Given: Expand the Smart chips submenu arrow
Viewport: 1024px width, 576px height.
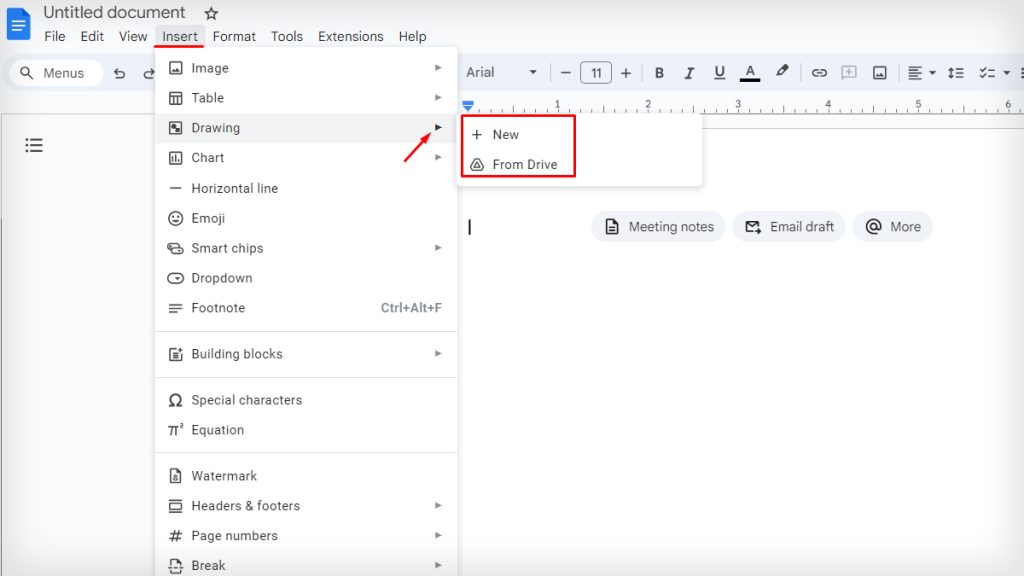Looking at the screenshot, I should [438, 248].
